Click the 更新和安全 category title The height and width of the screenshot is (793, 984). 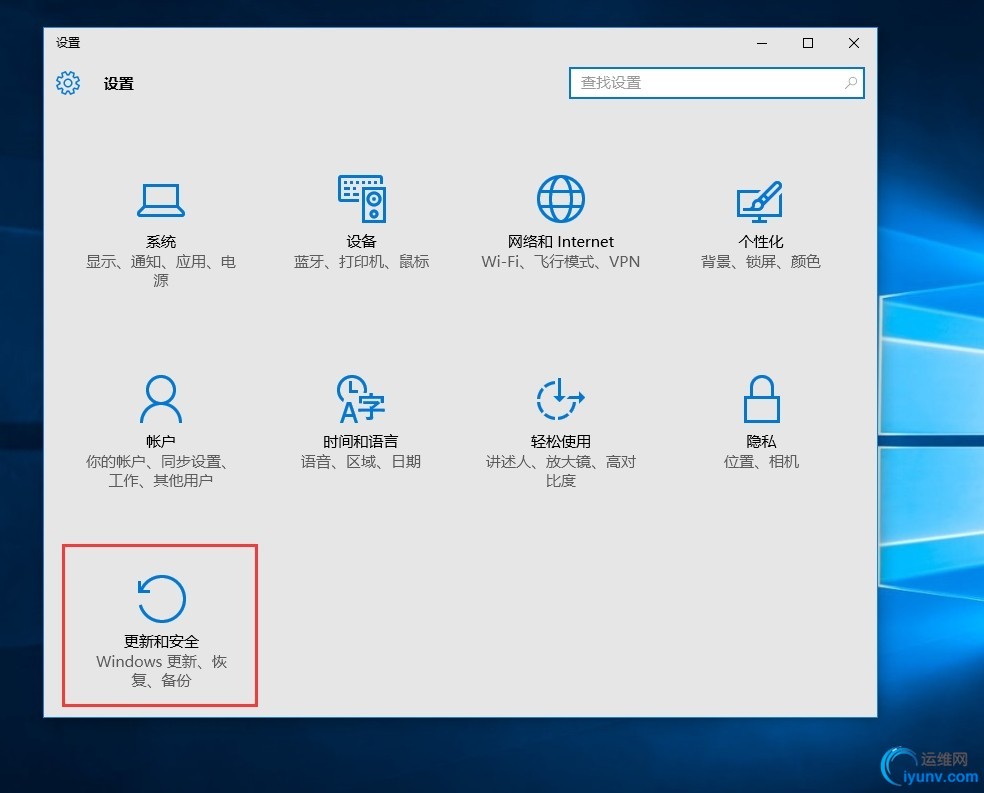[x=161, y=641]
